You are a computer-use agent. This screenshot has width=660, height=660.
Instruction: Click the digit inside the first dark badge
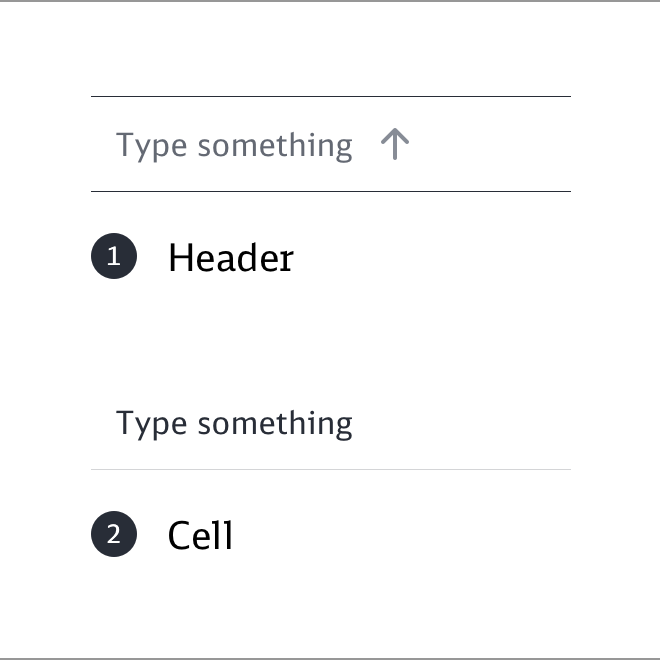114,257
